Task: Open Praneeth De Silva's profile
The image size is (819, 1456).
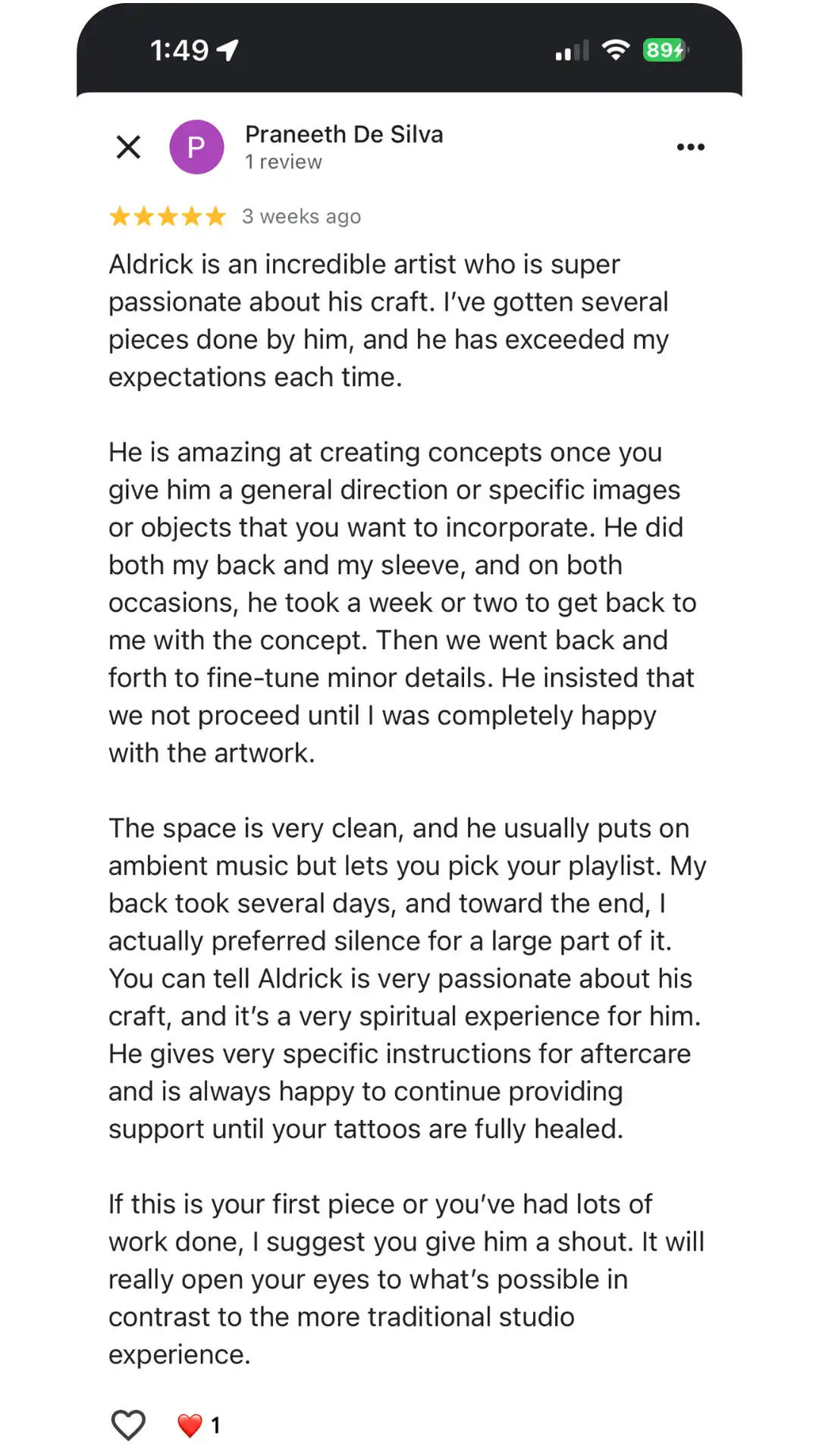Action: (344, 134)
